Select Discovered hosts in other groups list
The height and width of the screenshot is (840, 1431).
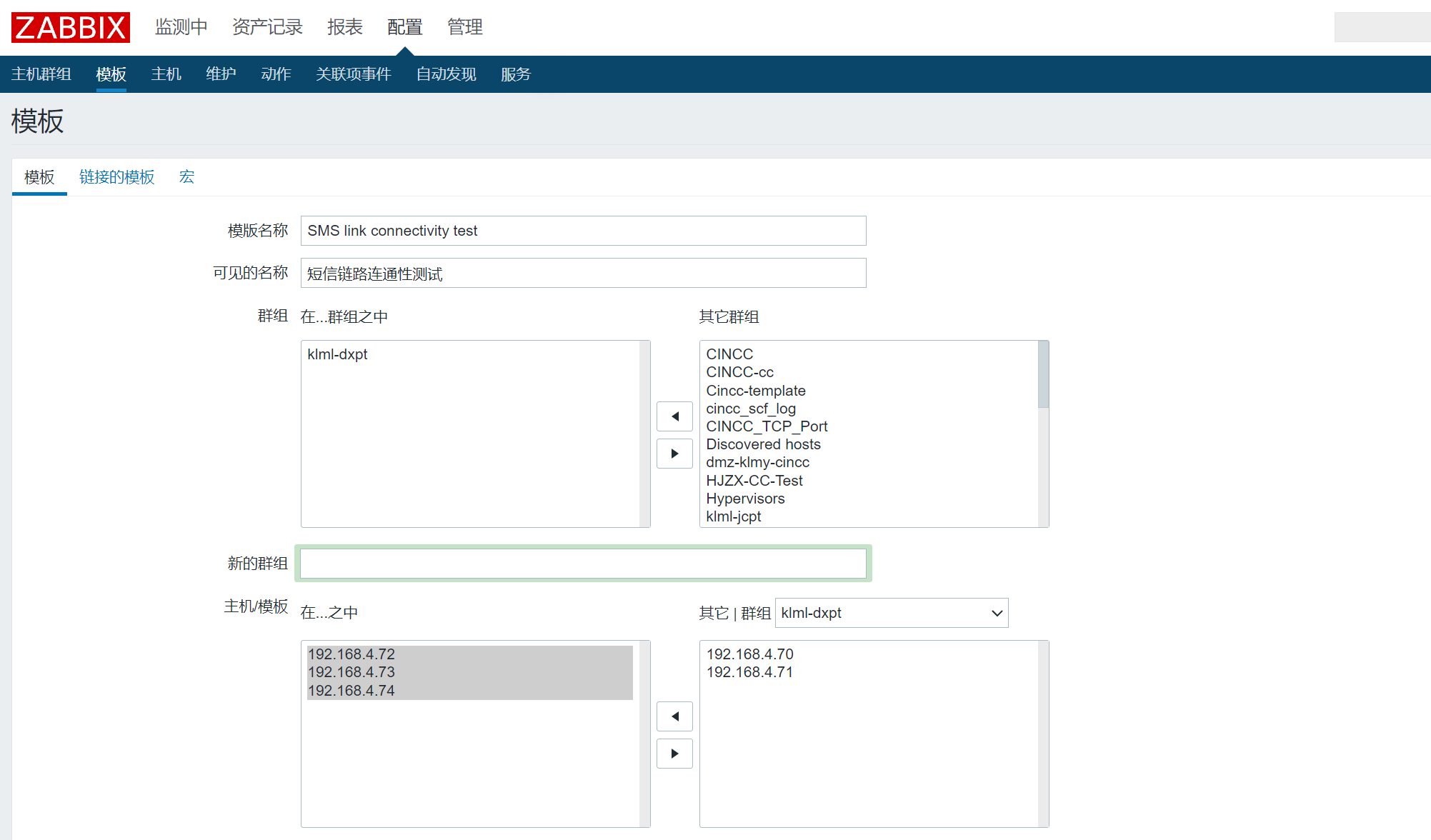763,444
